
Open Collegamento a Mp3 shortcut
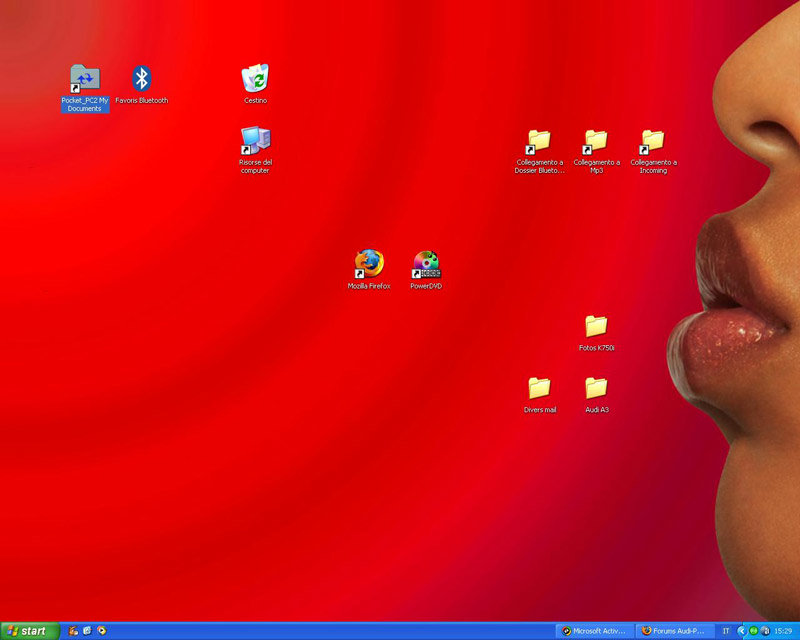tap(596, 141)
